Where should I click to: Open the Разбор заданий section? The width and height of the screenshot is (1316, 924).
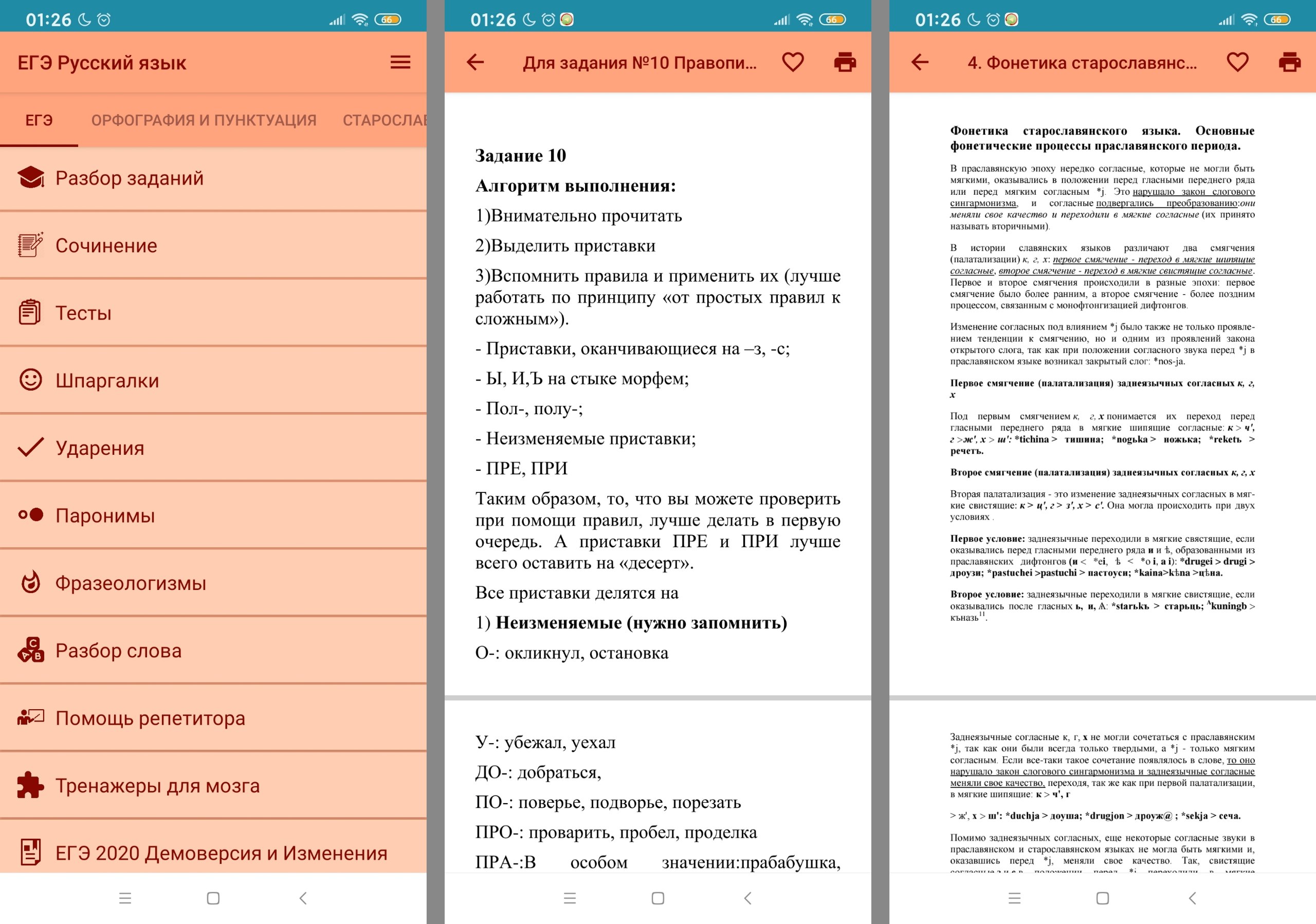(x=213, y=178)
